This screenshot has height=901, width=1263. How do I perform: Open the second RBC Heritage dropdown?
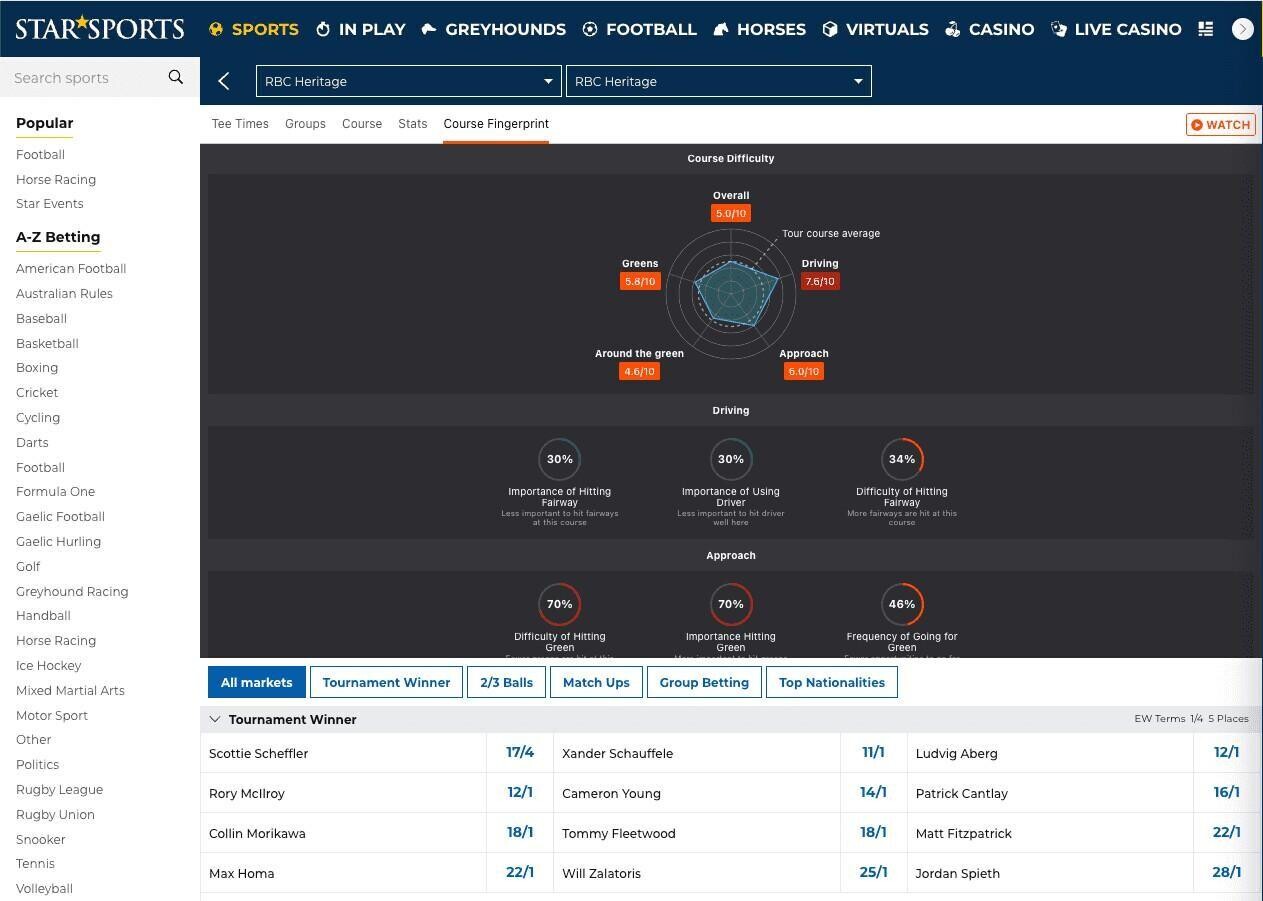719,81
